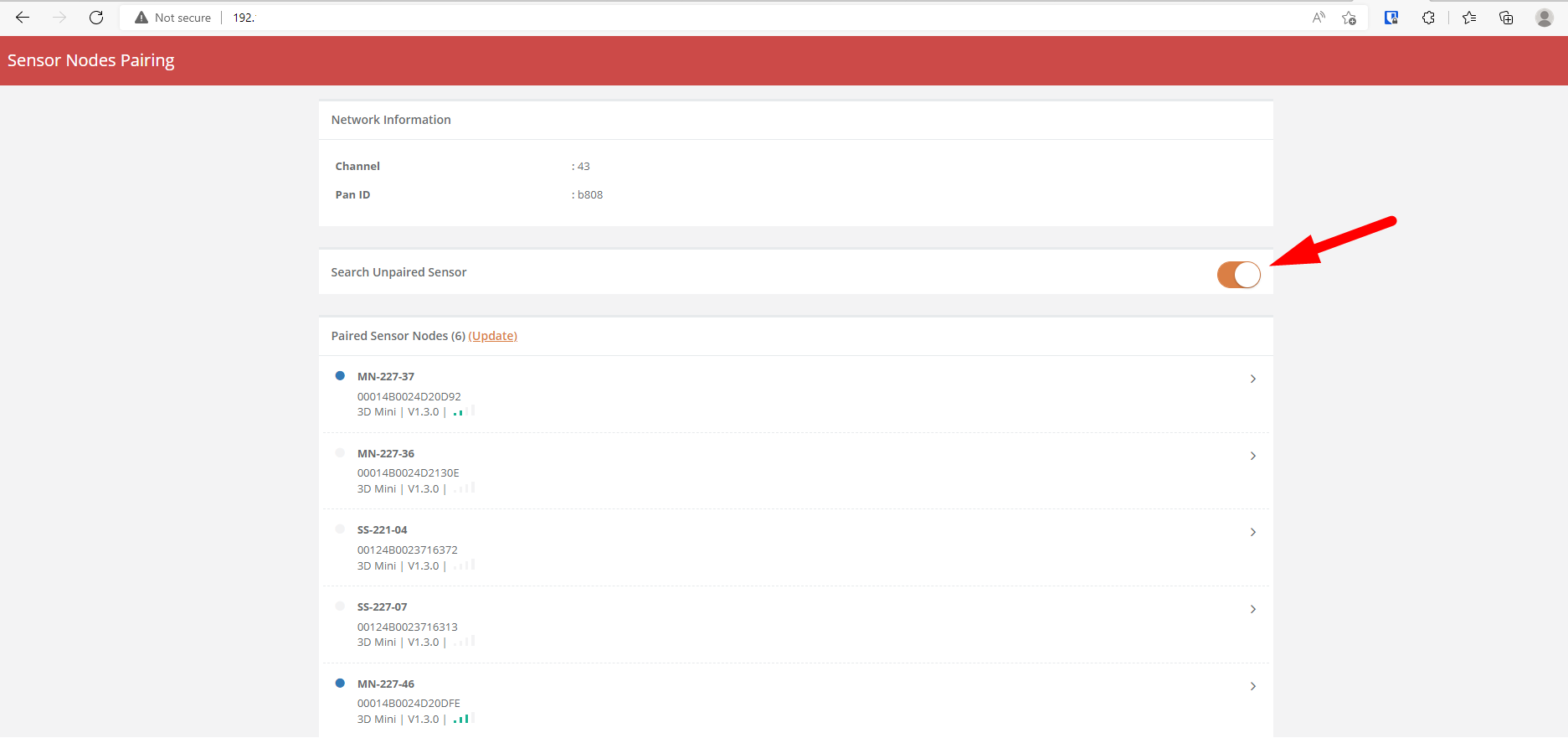Click the signal strength bars for MN-227-46

464,718
